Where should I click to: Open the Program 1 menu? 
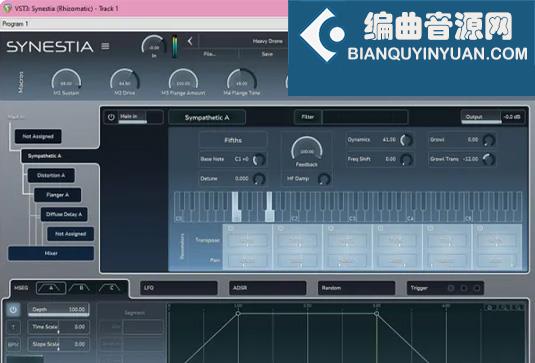pyautogui.click(x=15, y=24)
